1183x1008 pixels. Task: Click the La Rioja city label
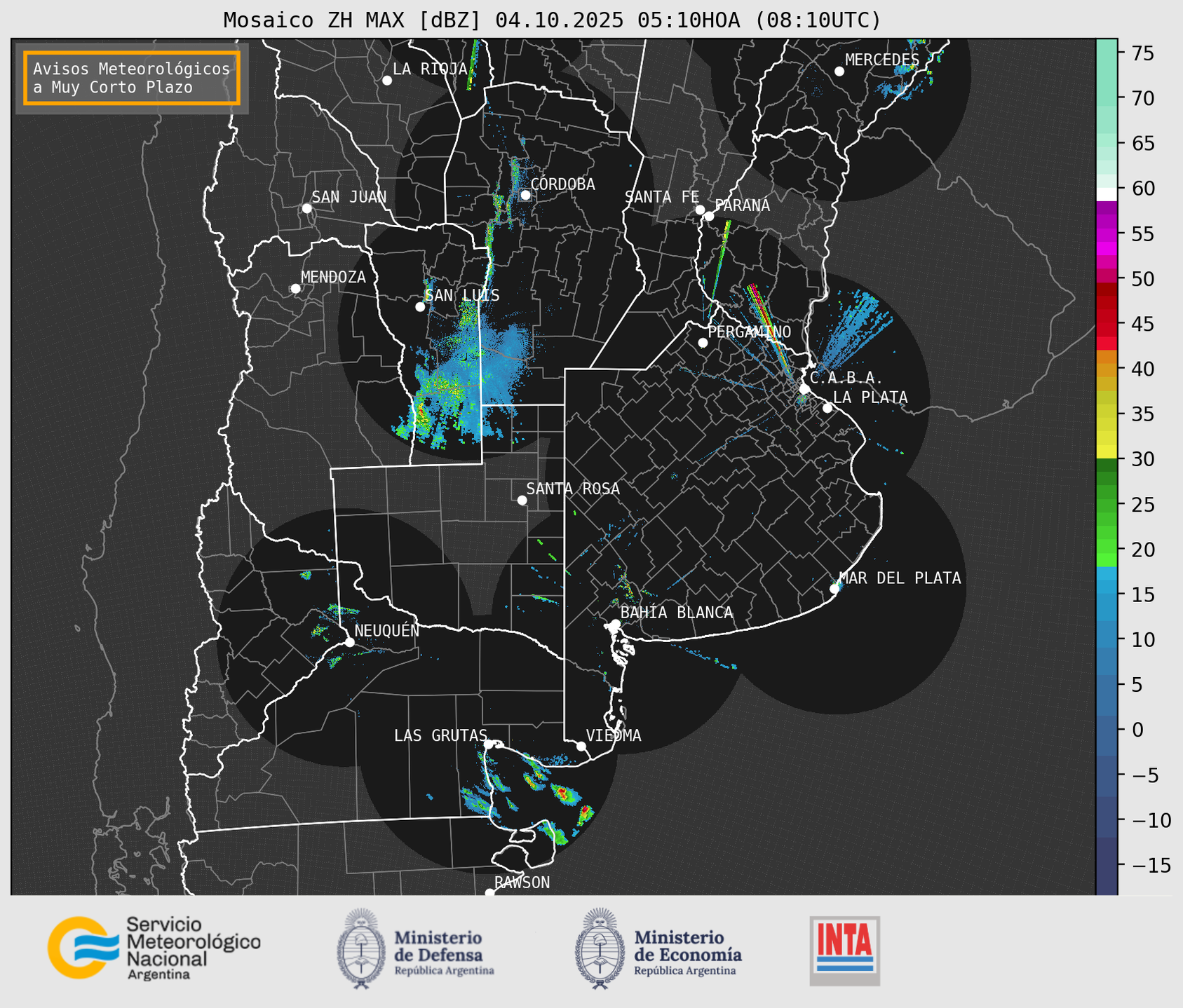[429, 69]
